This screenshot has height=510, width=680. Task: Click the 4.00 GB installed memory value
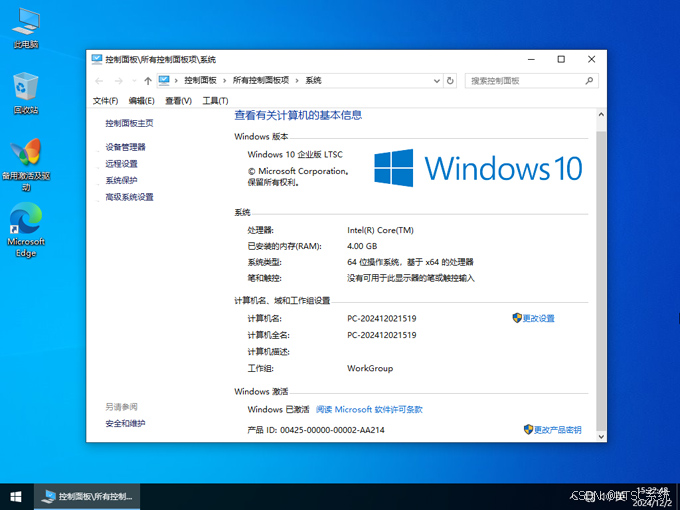[362, 246]
